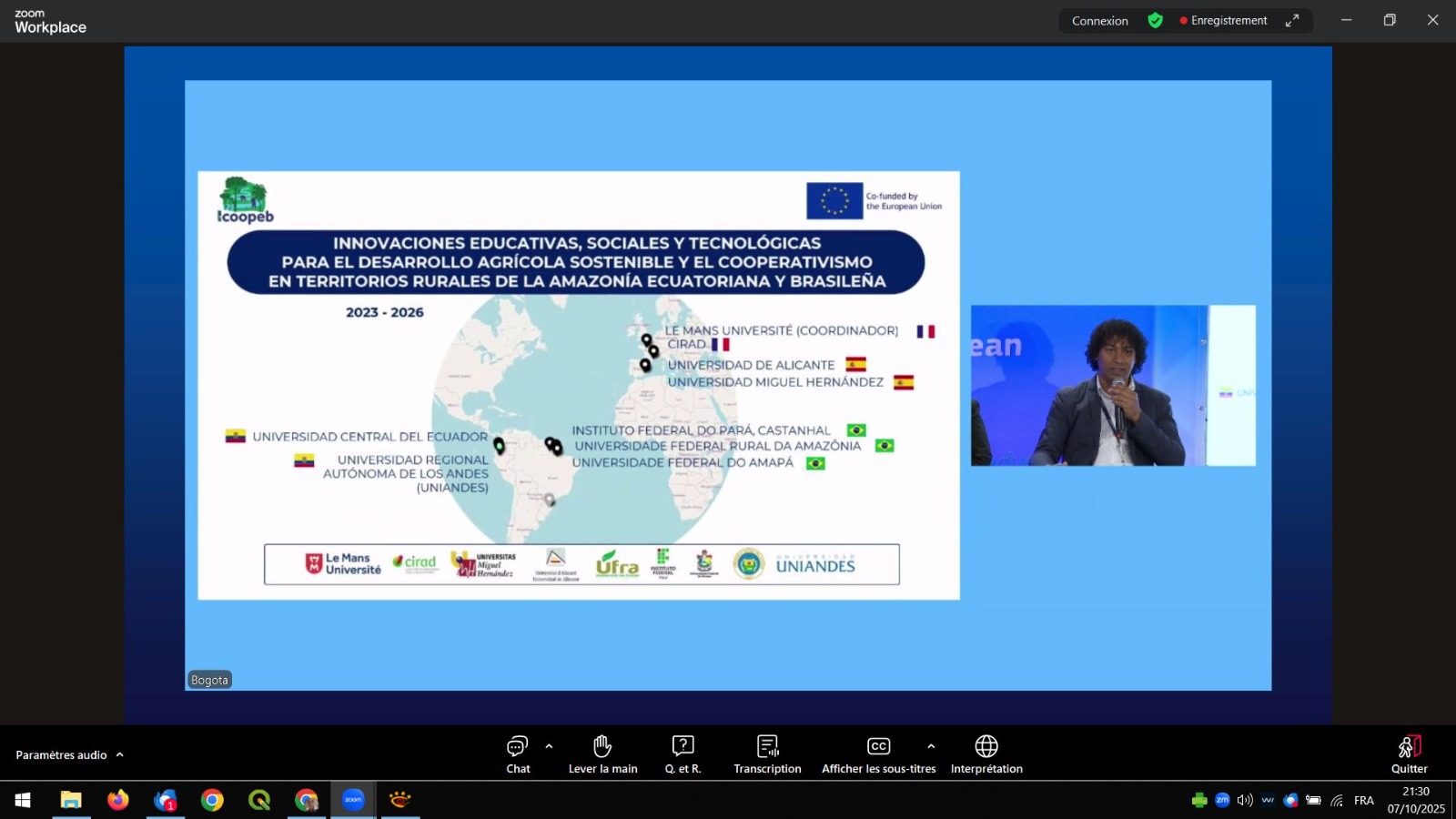The width and height of the screenshot is (1456, 819).
Task: Click the Quitter leave meeting icon
Action: (x=1409, y=754)
